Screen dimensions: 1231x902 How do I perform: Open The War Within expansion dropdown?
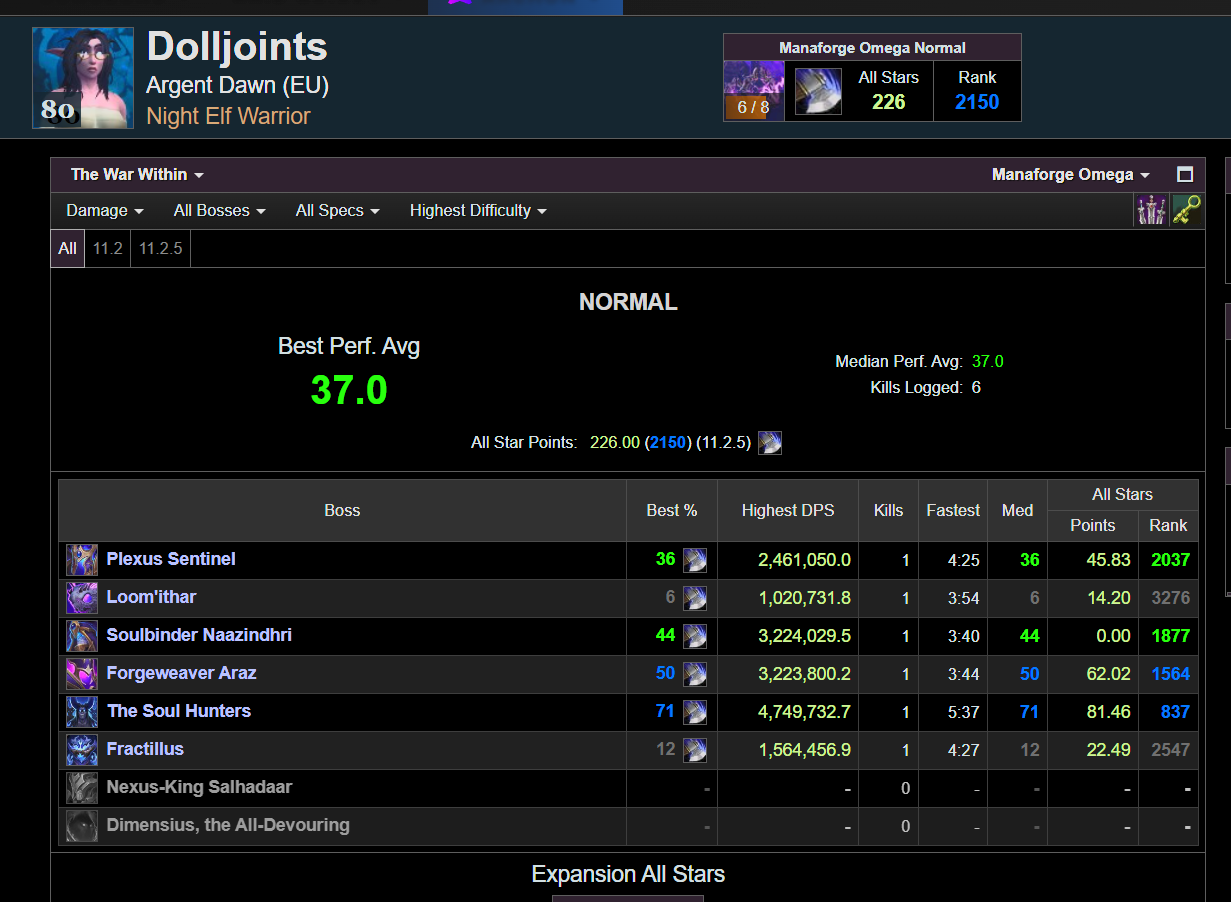point(137,174)
